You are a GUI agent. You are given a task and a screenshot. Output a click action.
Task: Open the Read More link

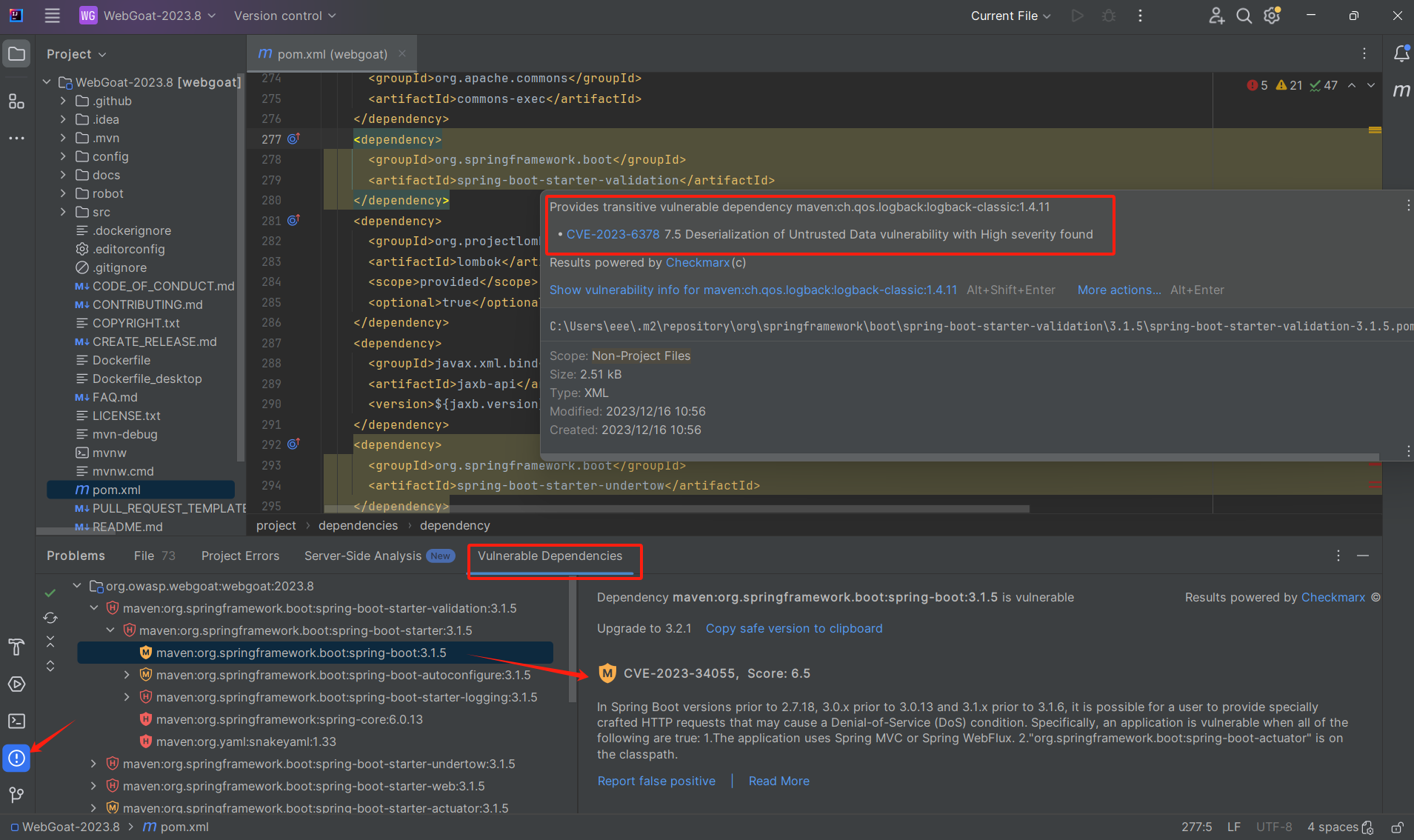click(778, 781)
